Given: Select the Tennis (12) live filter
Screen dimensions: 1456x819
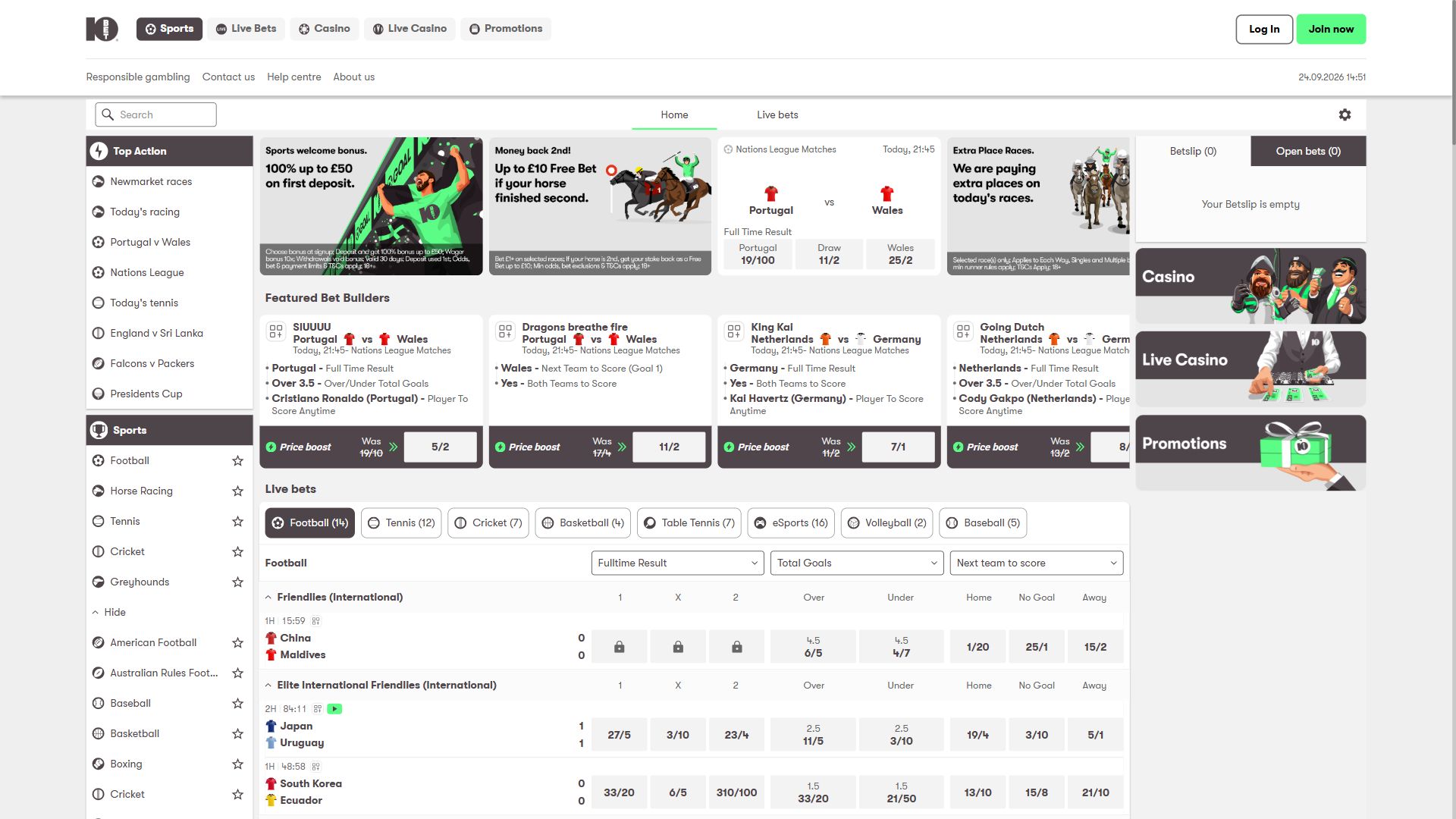Looking at the screenshot, I should 401,522.
